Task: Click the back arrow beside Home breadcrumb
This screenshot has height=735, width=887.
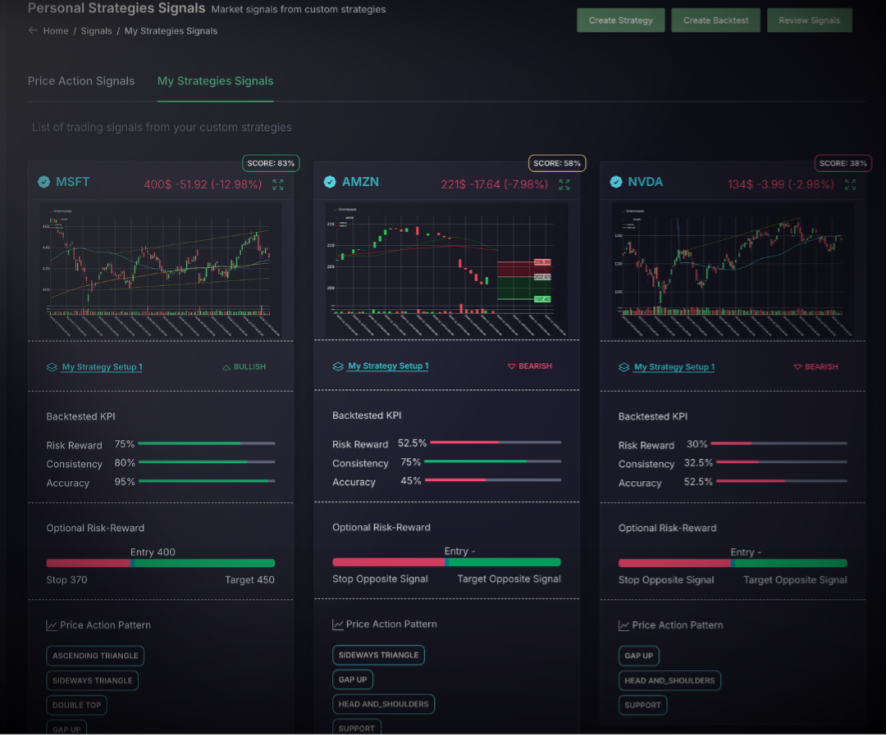Action: (33, 31)
